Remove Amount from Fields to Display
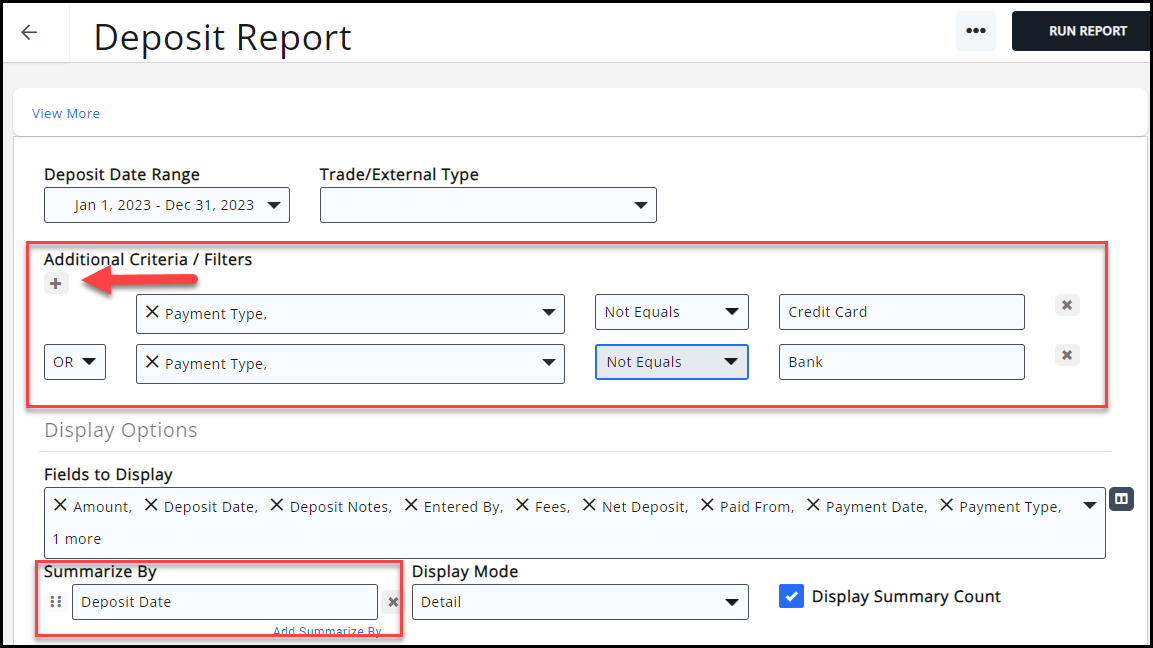Viewport: 1153px width, 648px height. tap(61, 506)
